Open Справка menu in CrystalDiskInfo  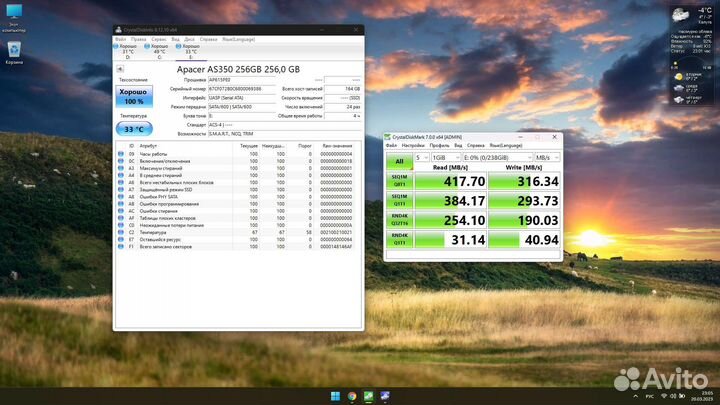(208, 39)
